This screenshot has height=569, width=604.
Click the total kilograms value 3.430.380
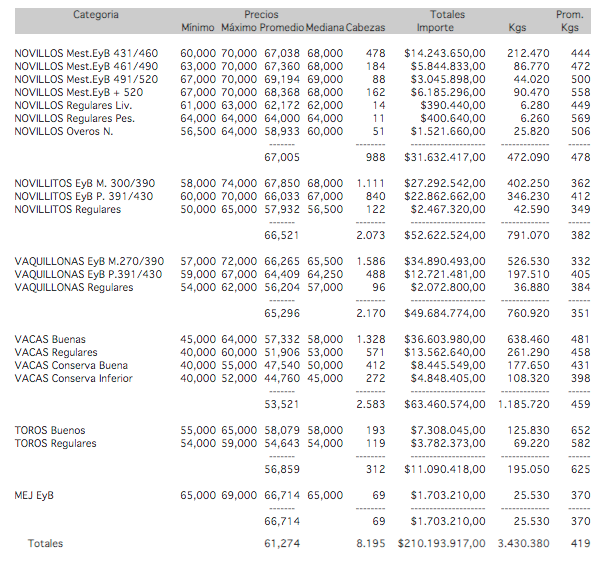(524, 543)
